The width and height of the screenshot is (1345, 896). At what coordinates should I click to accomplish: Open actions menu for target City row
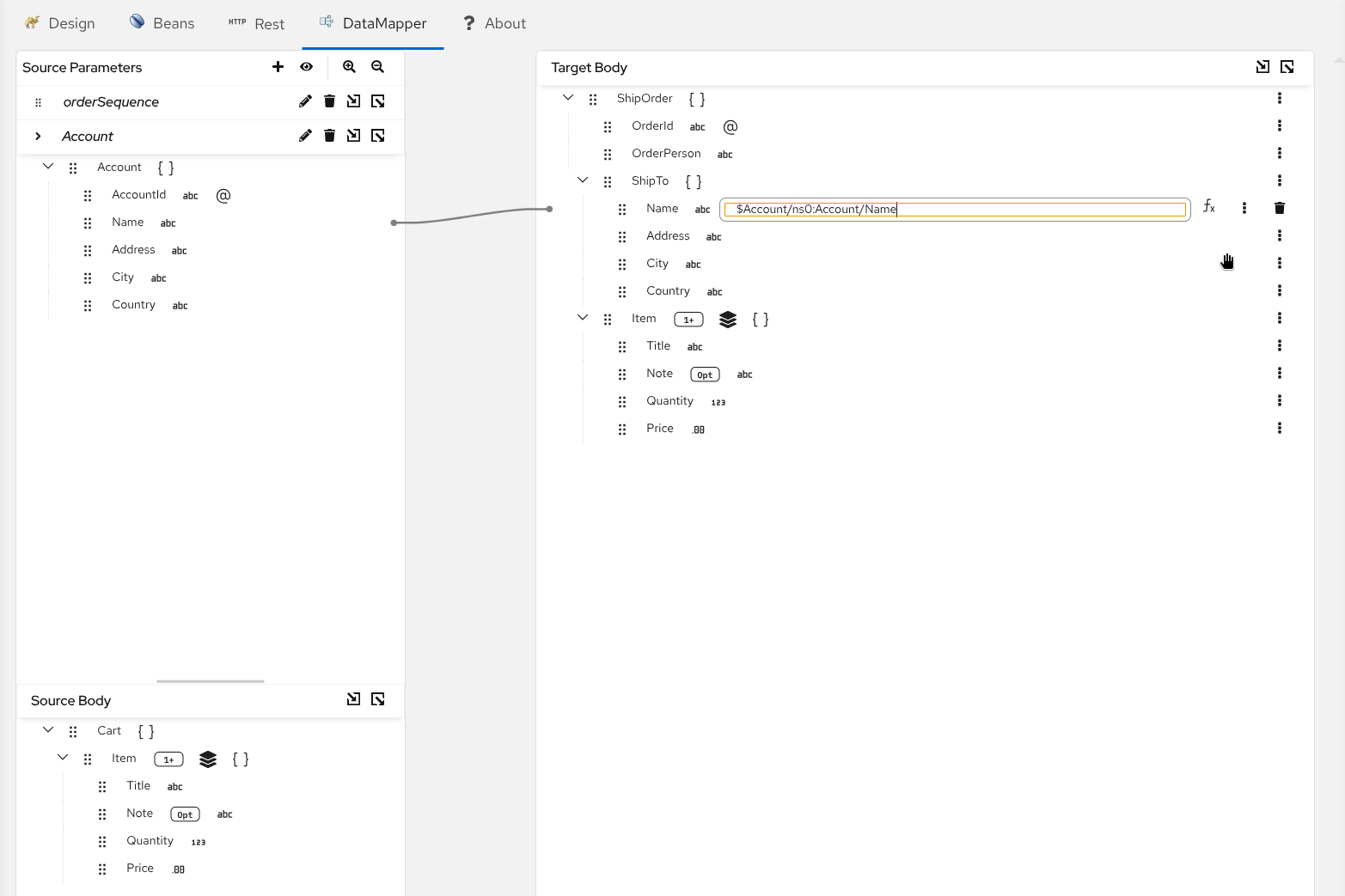point(1280,263)
